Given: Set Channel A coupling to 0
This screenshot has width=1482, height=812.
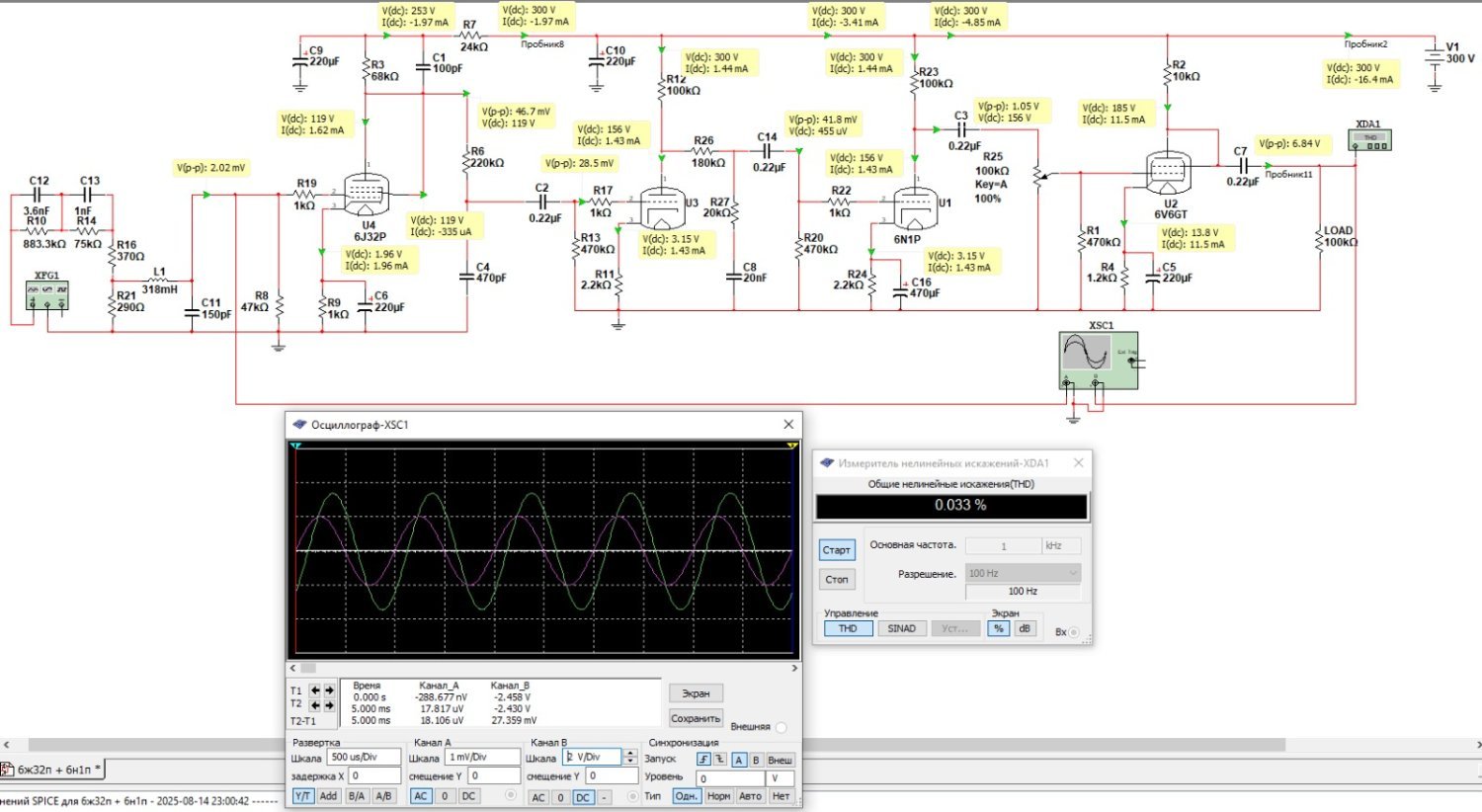Looking at the screenshot, I should point(445,796).
